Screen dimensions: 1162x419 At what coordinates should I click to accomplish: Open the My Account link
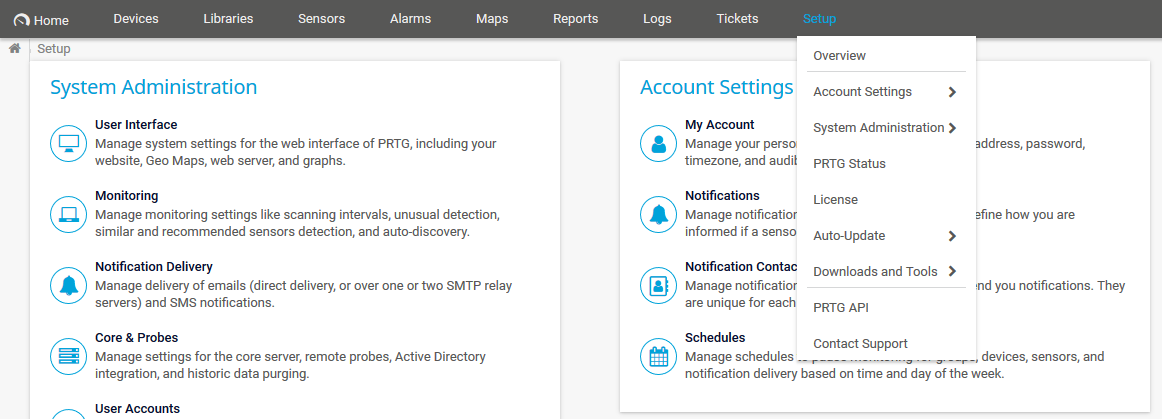[720, 125]
